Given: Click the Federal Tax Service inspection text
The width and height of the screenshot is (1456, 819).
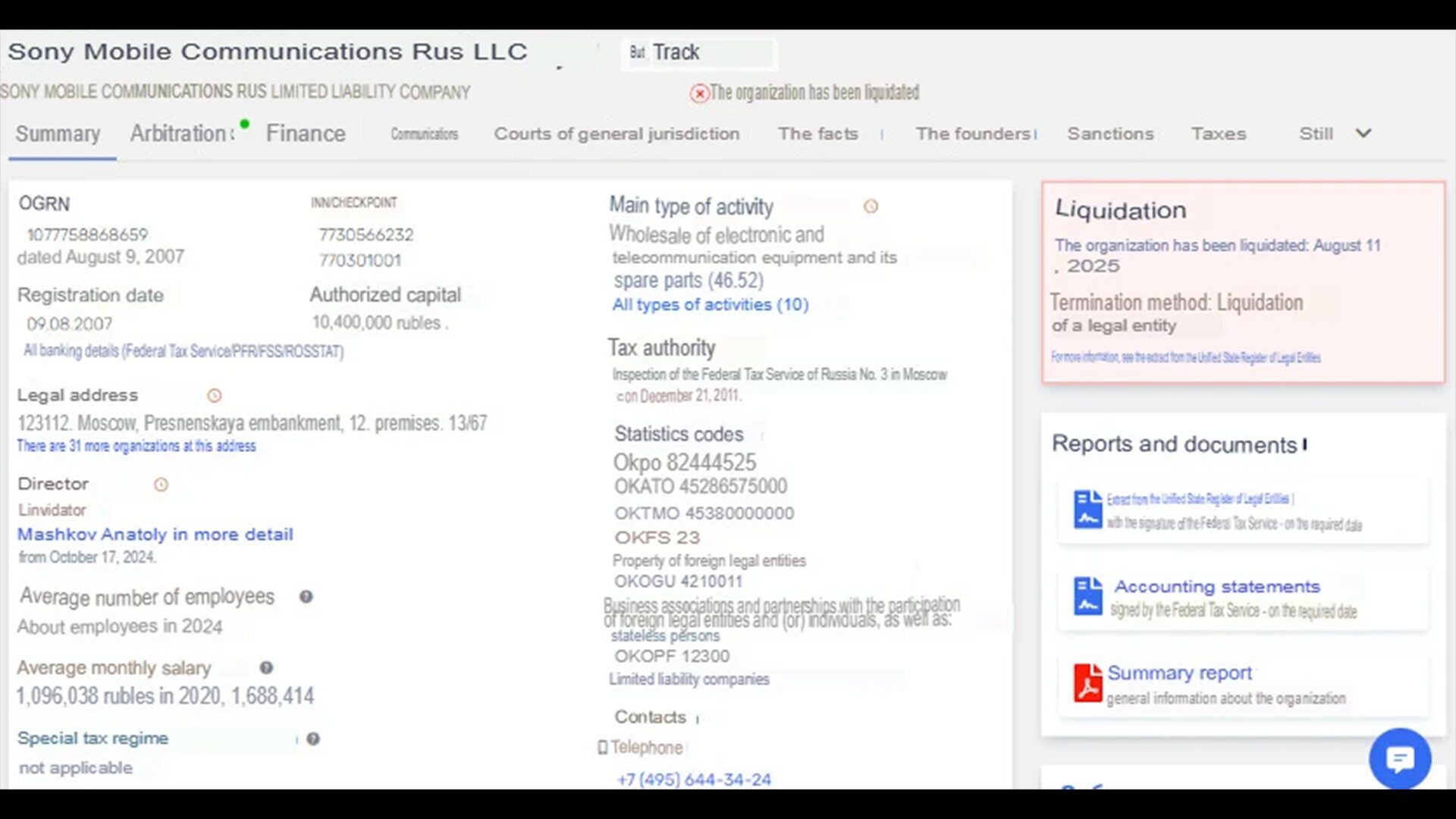Looking at the screenshot, I should point(780,375).
